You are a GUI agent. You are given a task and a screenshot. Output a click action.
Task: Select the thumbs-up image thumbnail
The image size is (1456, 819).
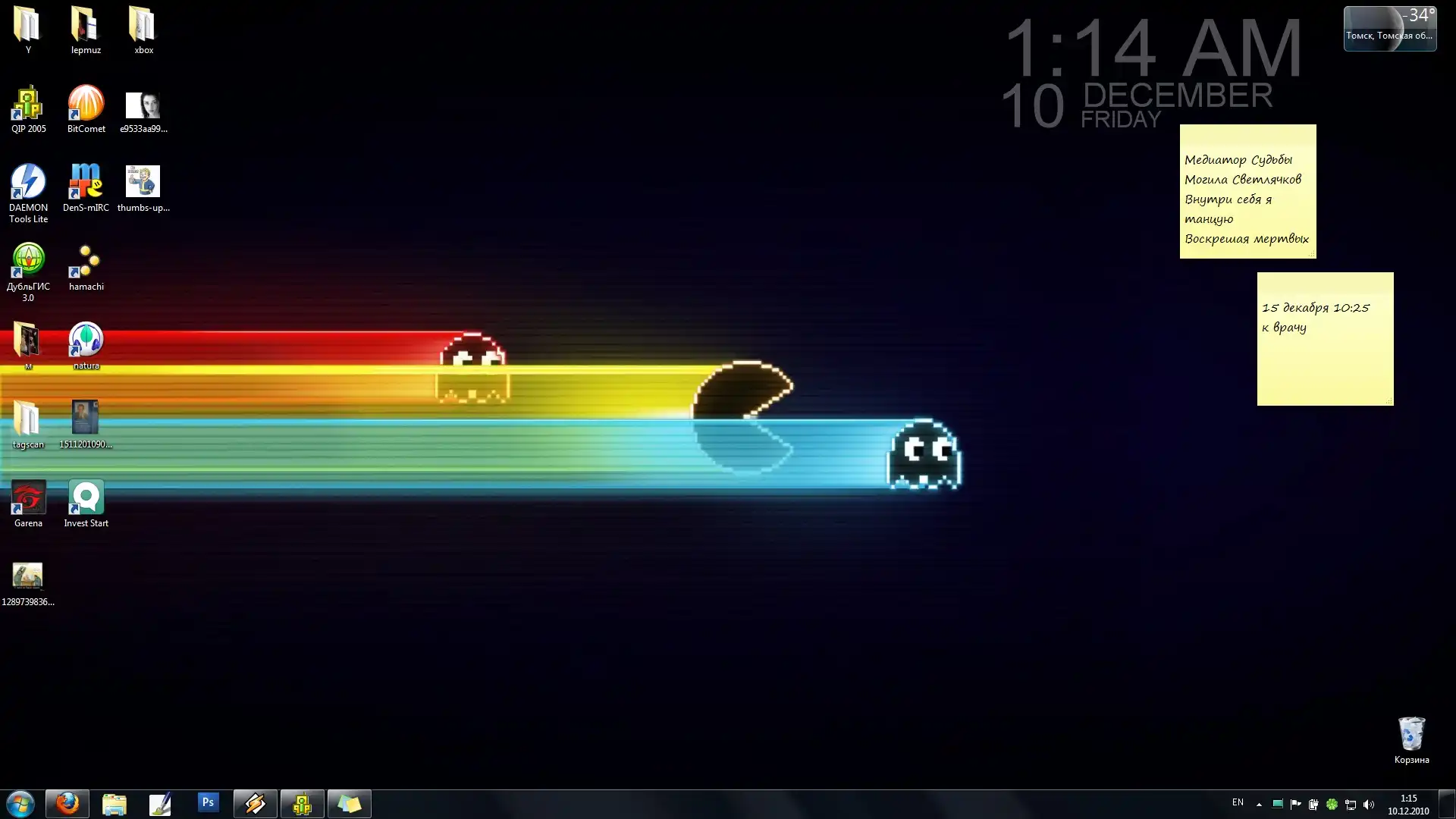(143, 184)
